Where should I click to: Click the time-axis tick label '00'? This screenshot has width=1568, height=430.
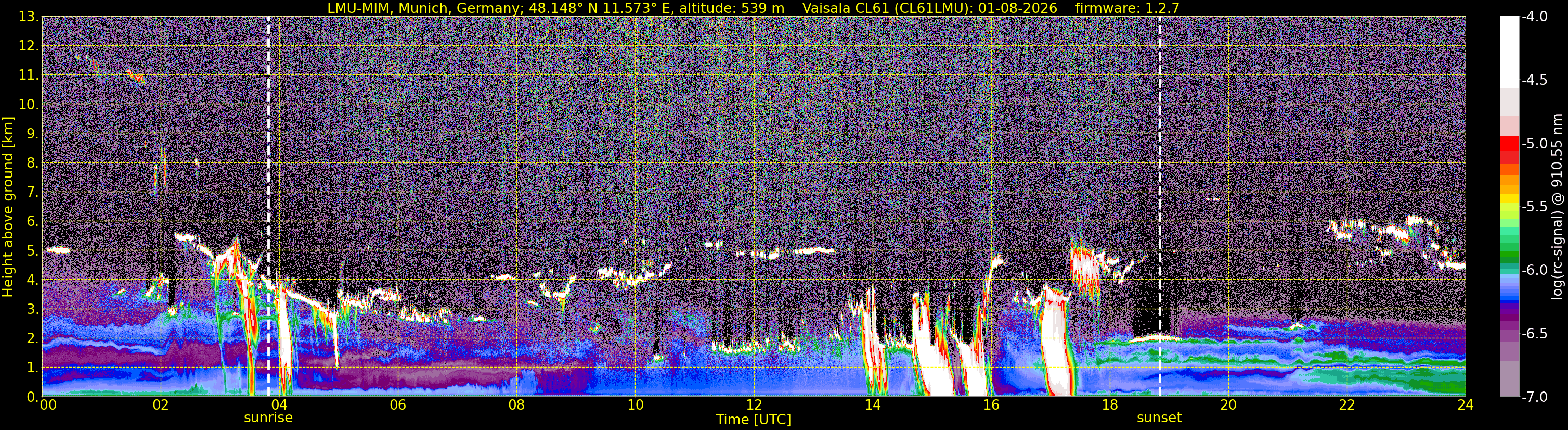point(48,405)
